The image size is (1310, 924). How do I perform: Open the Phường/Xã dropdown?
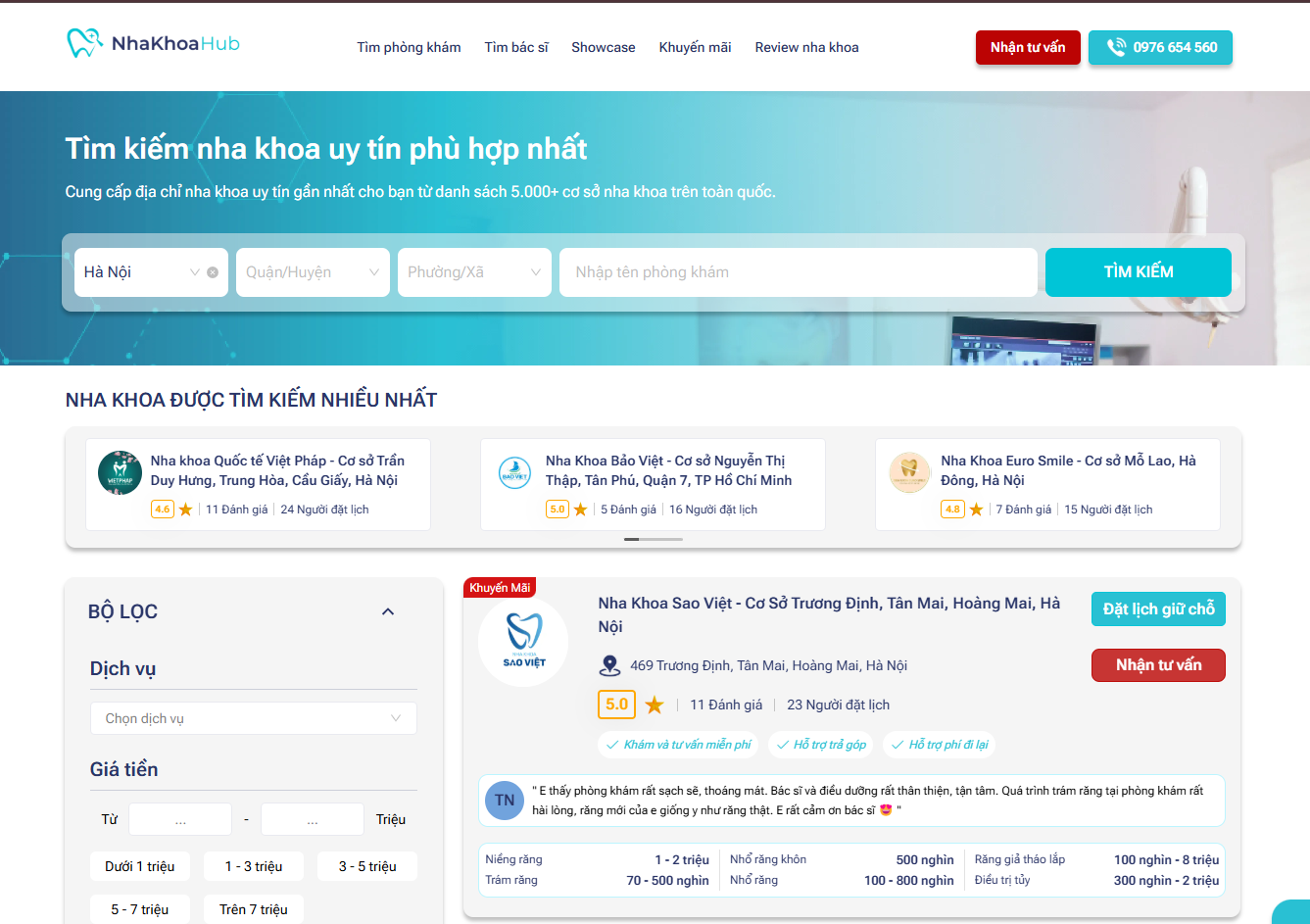pos(474,272)
